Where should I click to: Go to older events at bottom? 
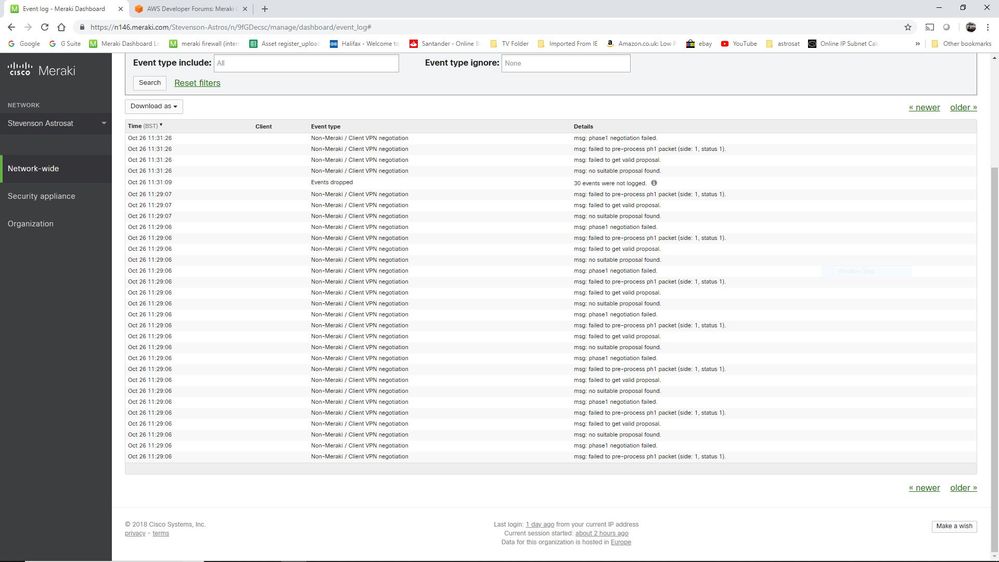pyautogui.click(x=963, y=488)
